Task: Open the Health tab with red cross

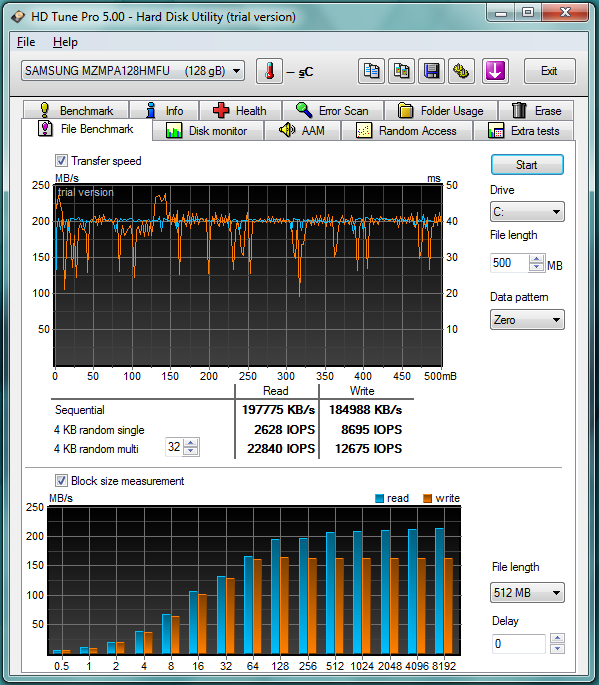Action: pos(240,111)
